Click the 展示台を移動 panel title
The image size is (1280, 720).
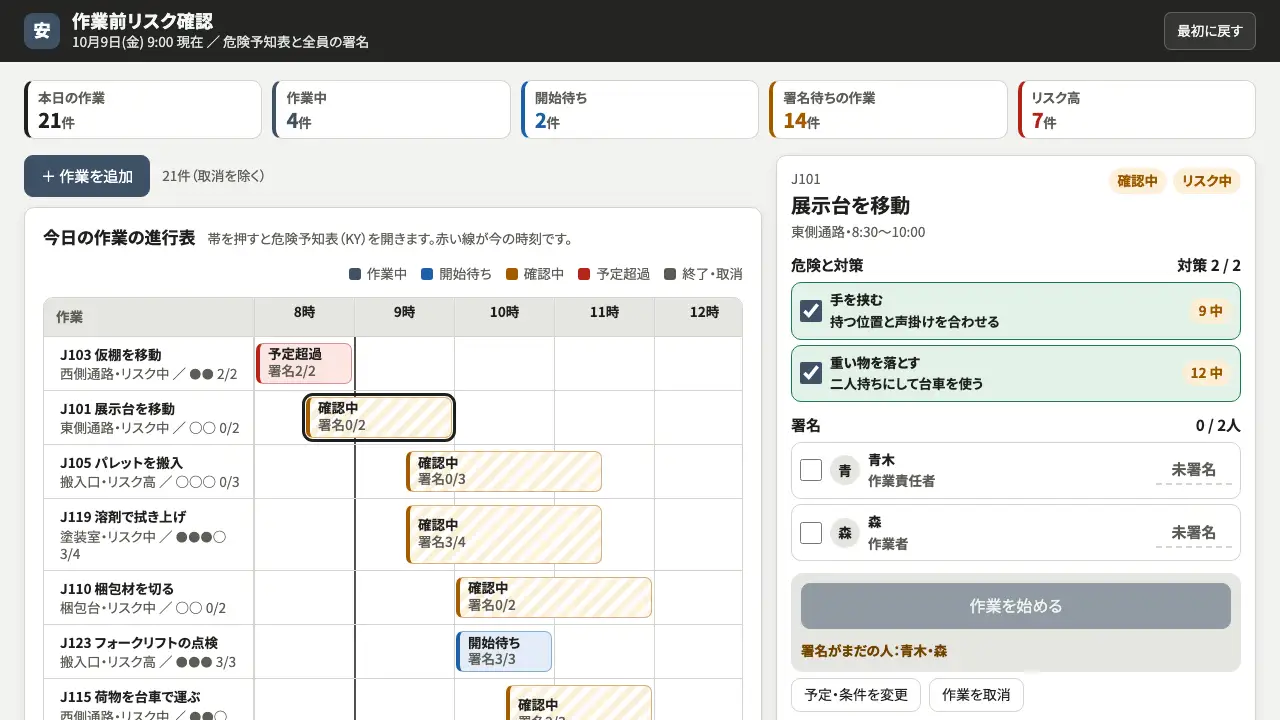pos(851,206)
